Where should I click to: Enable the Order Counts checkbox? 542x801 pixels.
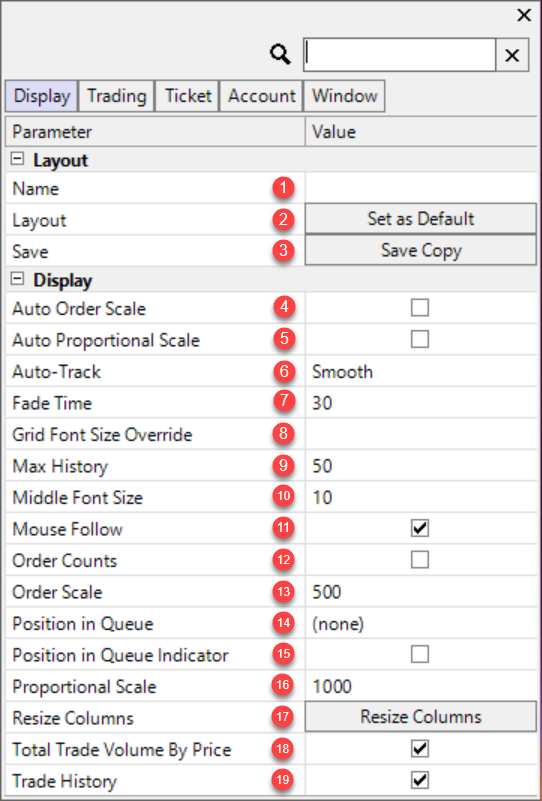[x=420, y=560]
